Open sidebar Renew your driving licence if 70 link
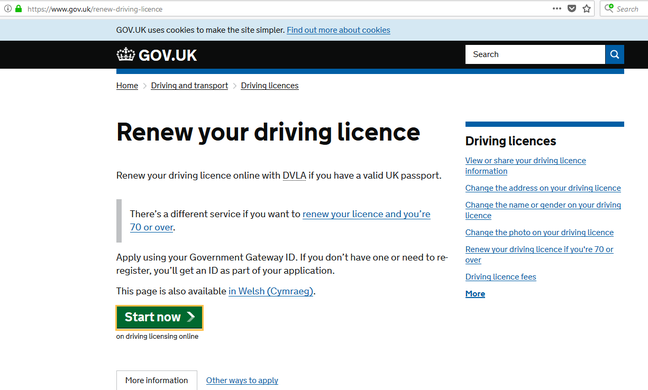The height and width of the screenshot is (390, 648). click(539, 254)
